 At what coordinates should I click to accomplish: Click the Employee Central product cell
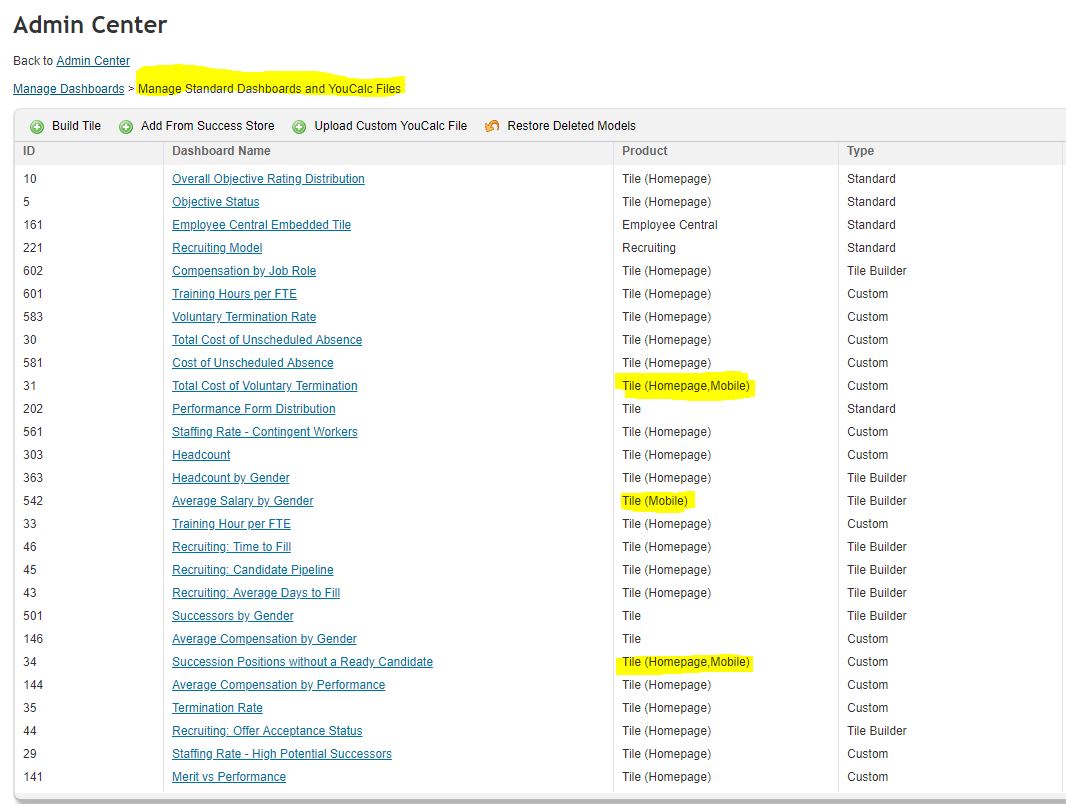click(x=670, y=225)
